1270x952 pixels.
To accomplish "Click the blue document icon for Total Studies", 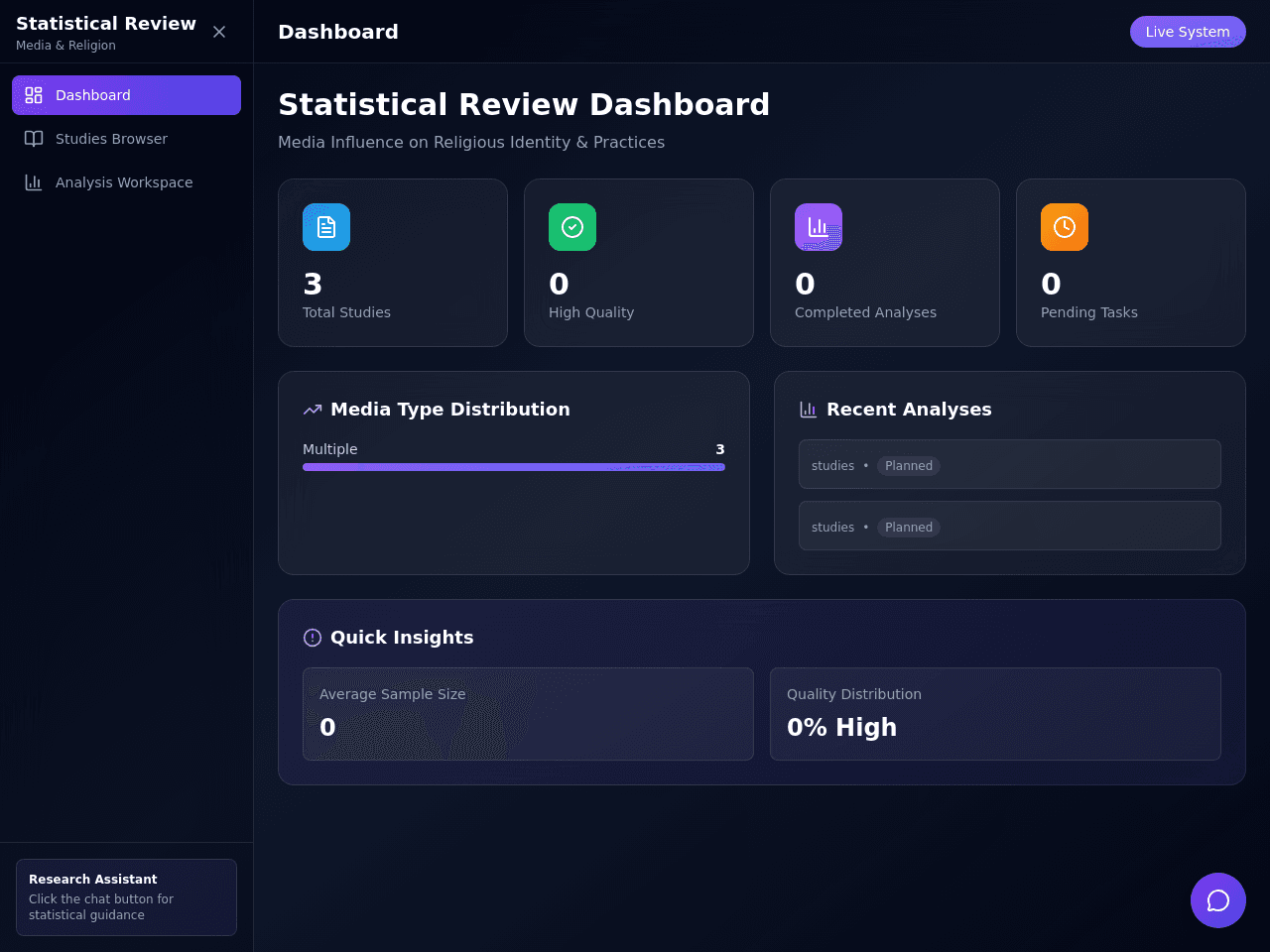I will pyautogui.click(x=326, y=227).
